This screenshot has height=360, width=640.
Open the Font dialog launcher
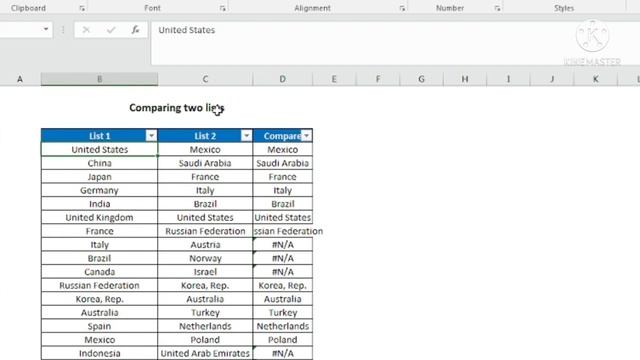222,8
